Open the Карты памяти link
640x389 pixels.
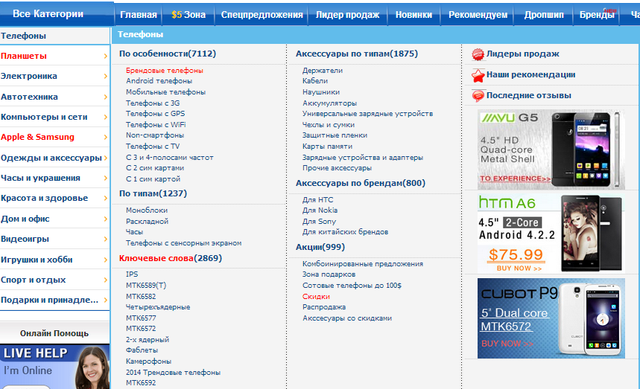(327, 147)
